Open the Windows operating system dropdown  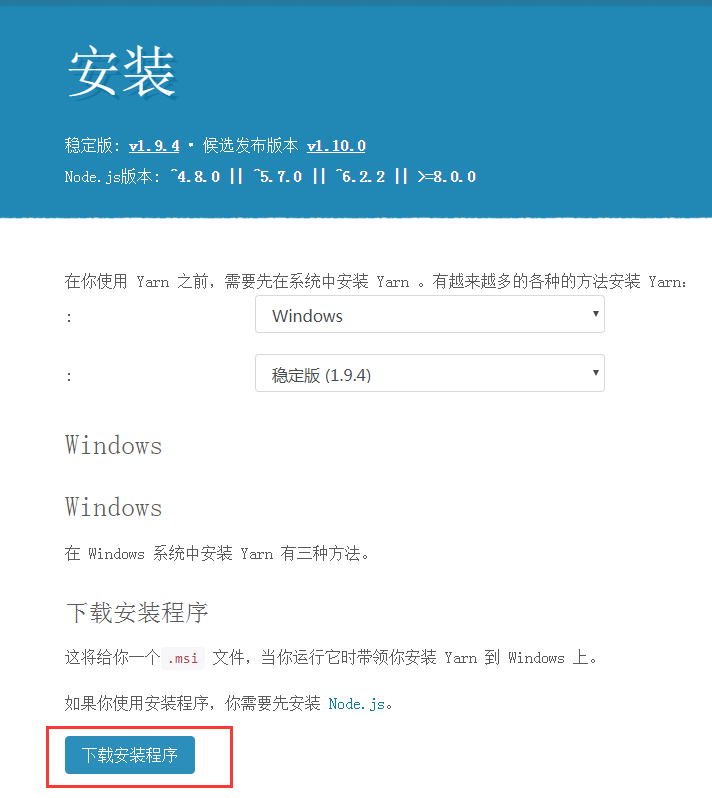(430, 314)
